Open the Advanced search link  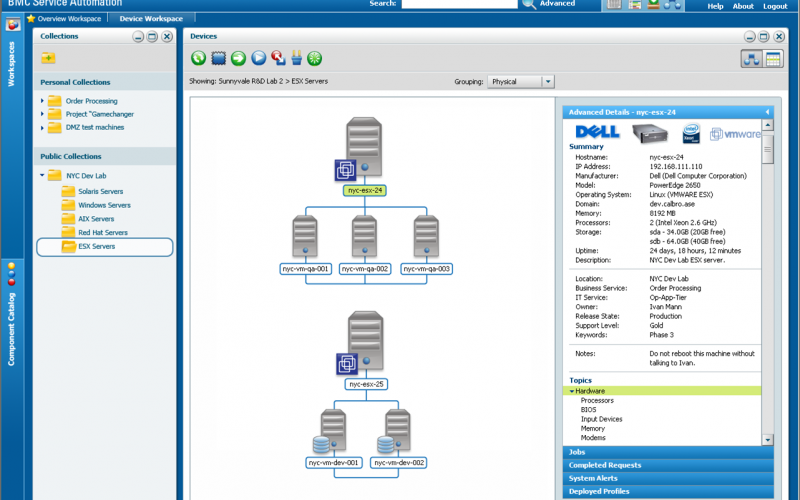pyautogui.click(x=557, y=4)
